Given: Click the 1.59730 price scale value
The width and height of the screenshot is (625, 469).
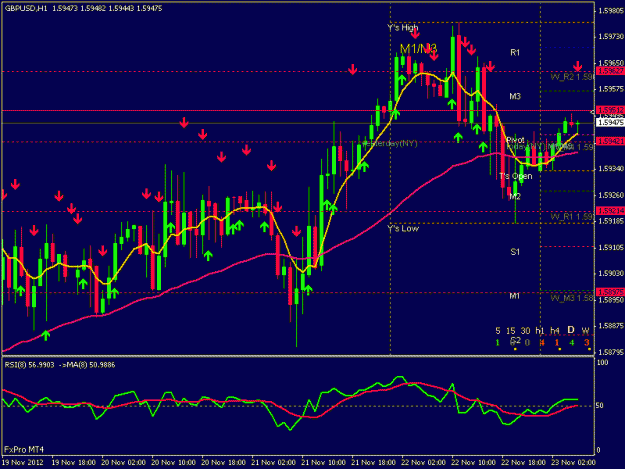Looking at the screenshot, I should point(611,37).
